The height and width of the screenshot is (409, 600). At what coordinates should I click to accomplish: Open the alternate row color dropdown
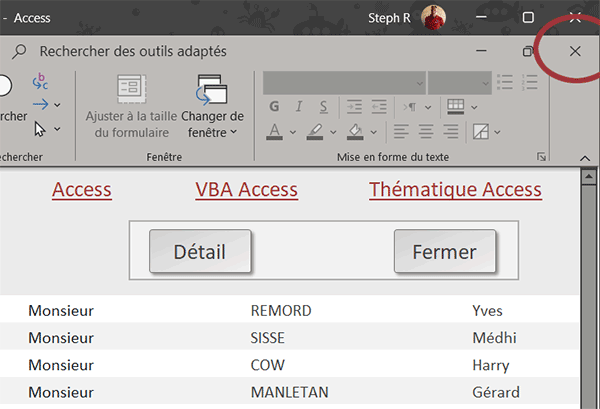point(497,132)
